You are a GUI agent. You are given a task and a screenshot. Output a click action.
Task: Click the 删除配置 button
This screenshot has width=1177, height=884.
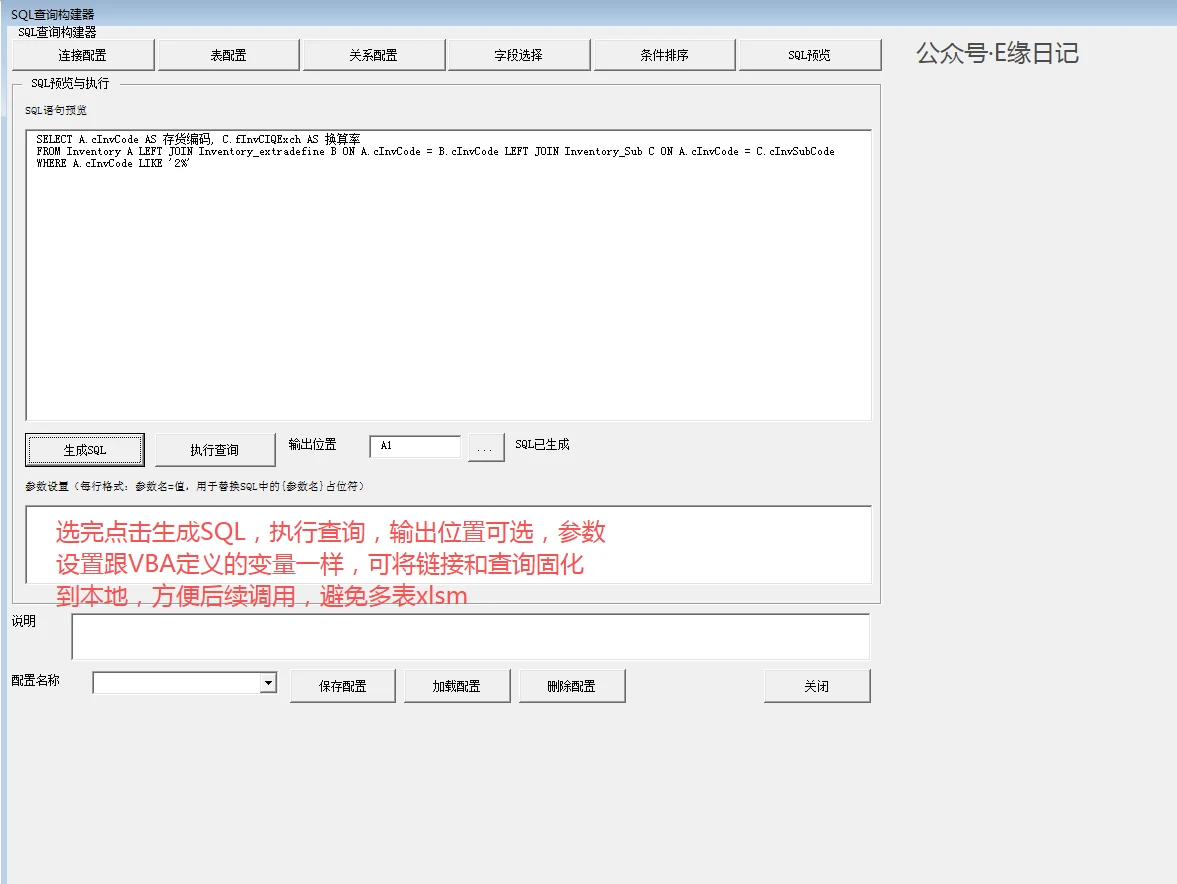(x=571, y=686)
